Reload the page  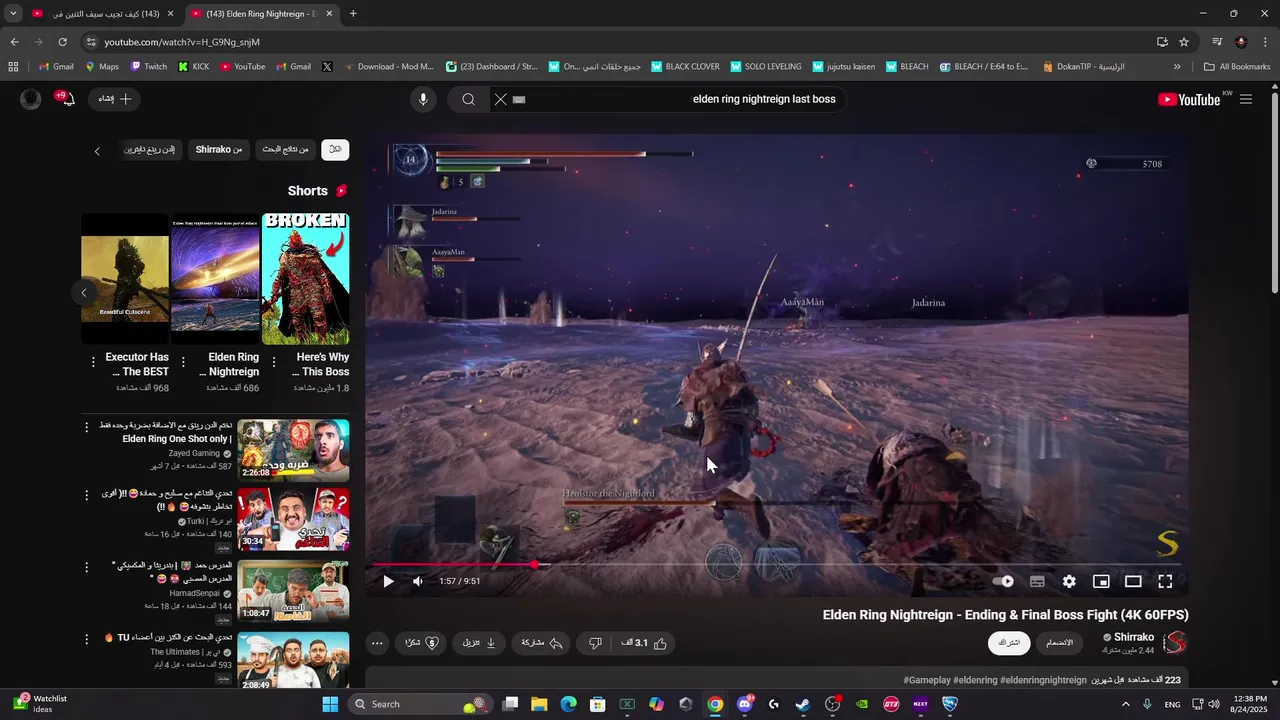click(62, 42)
